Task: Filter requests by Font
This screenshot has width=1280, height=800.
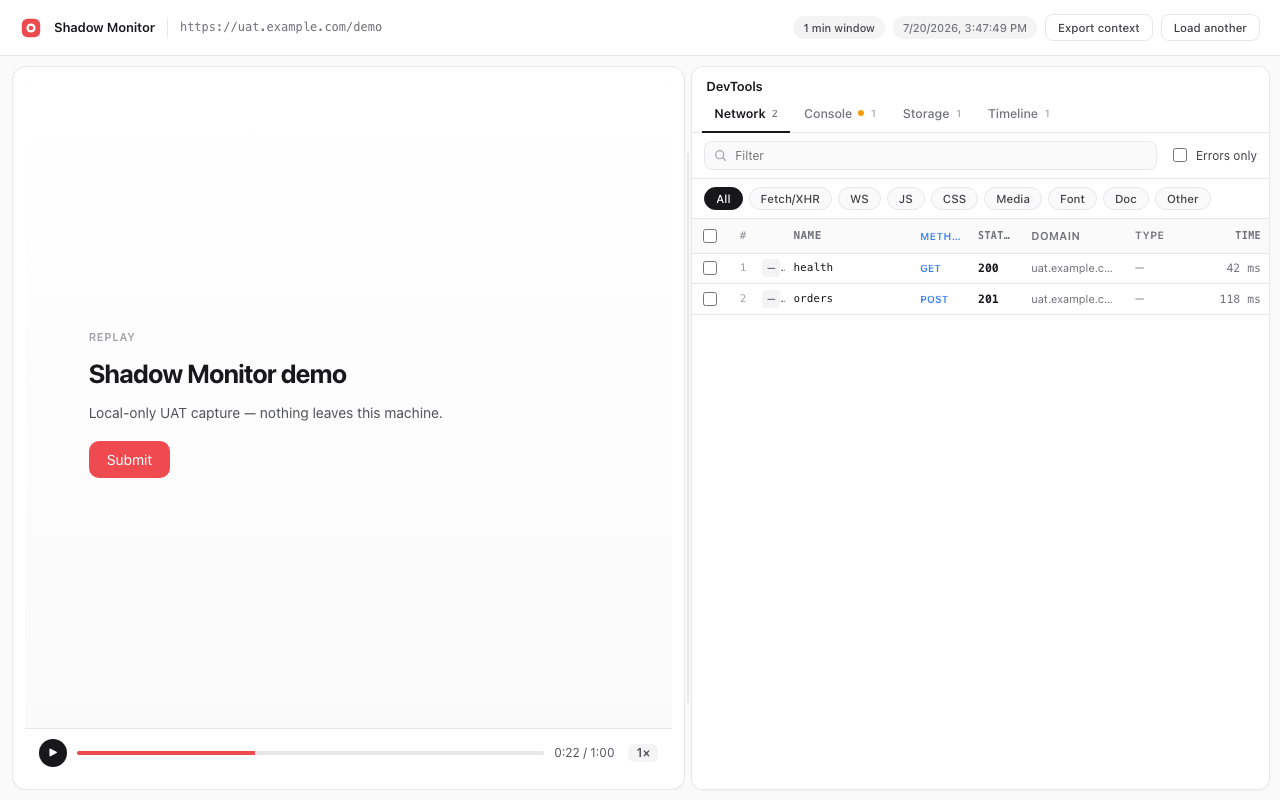Action: 1072,199
